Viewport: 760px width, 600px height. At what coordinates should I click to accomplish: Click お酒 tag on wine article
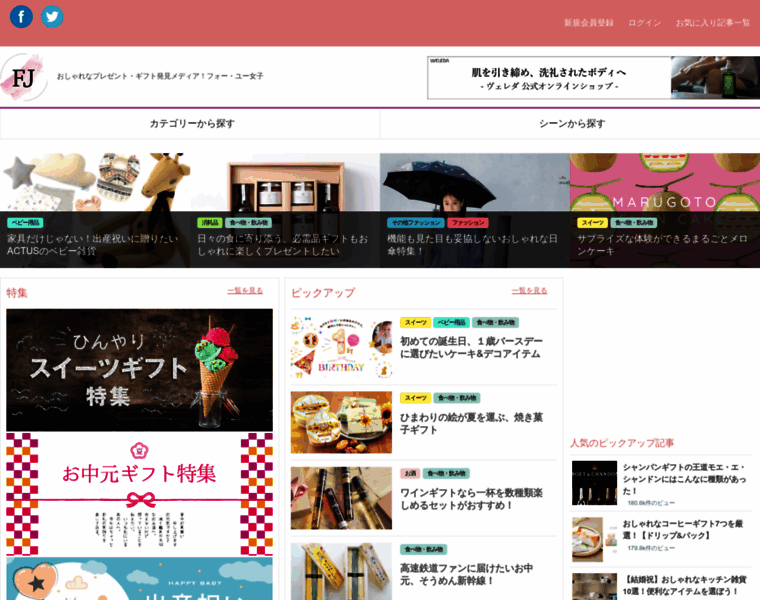(x=410, y=474)
